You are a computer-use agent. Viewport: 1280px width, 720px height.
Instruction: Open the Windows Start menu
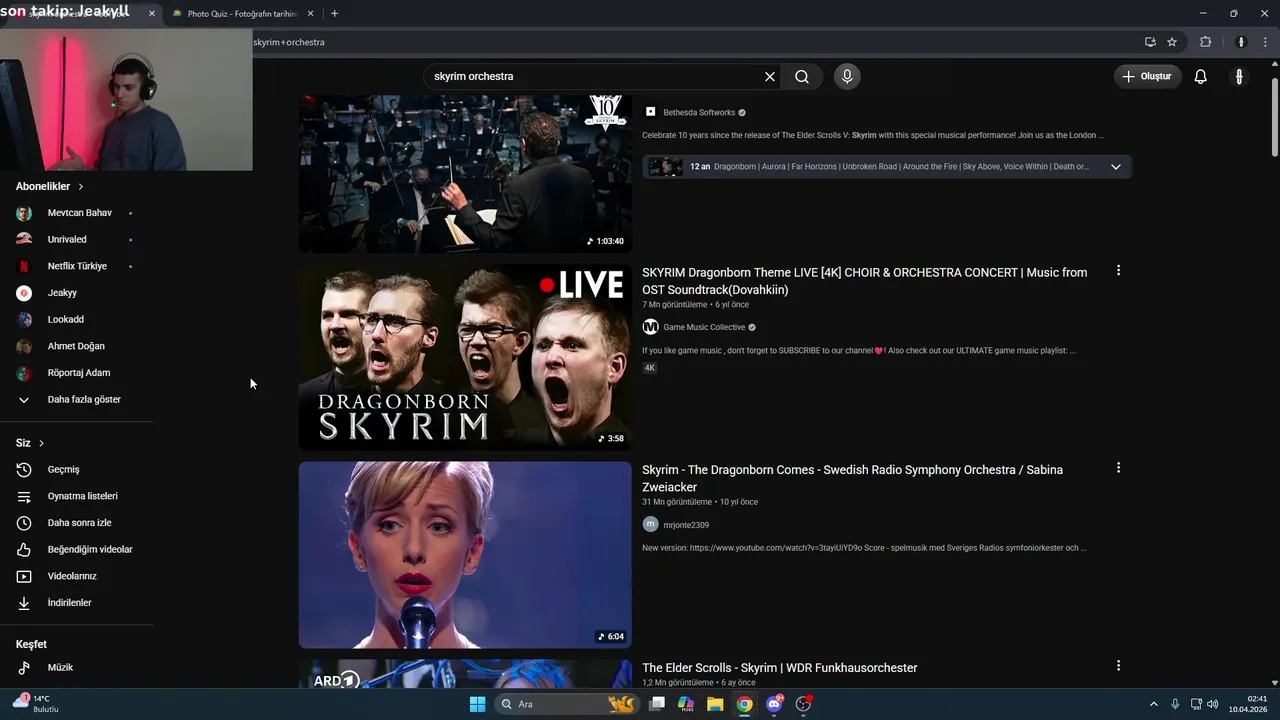point(477,704)
